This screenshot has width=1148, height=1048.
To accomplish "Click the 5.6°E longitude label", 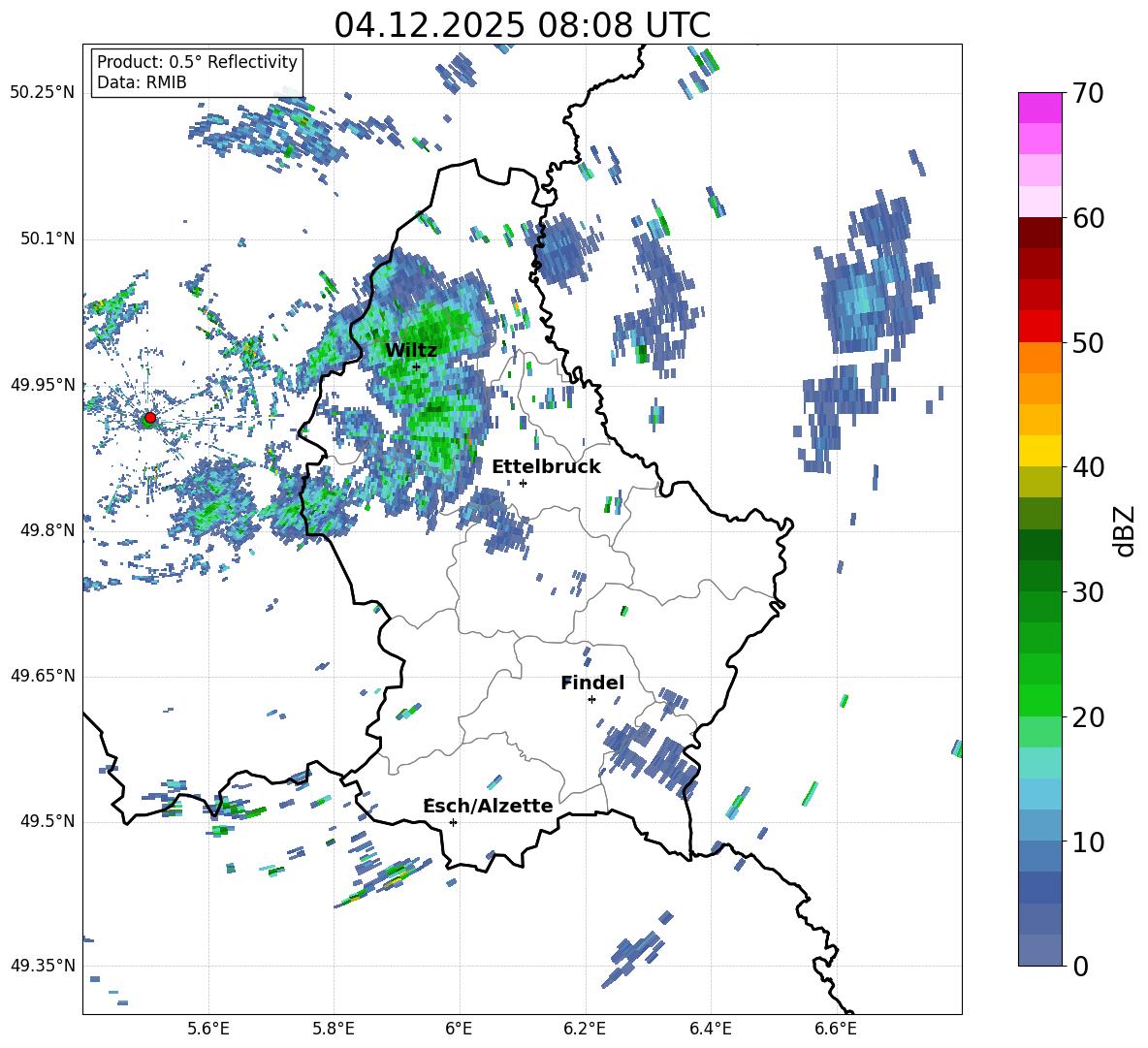I will tap(208, 1029).
